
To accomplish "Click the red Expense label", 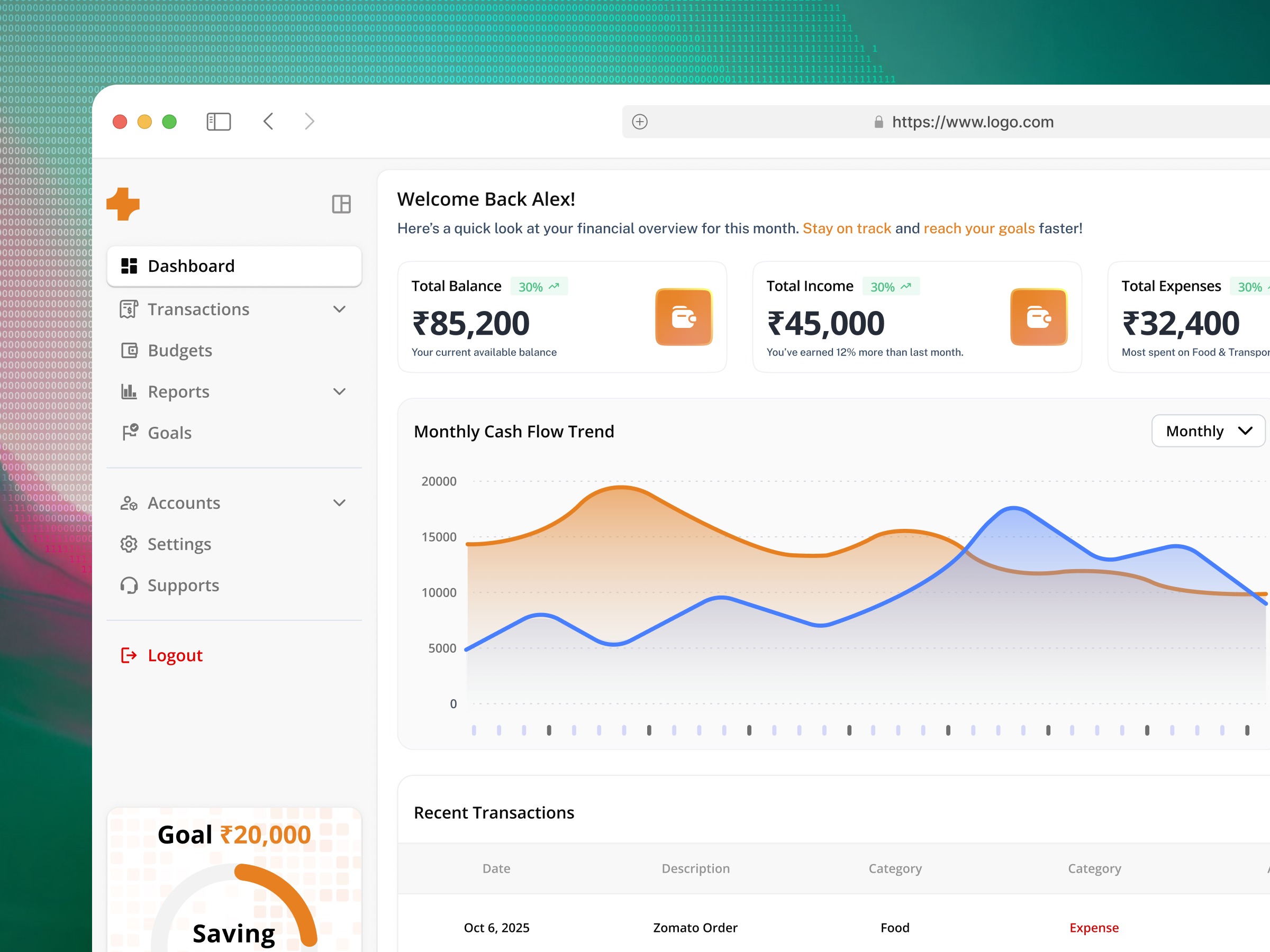I will click(x=1094, y=928).
